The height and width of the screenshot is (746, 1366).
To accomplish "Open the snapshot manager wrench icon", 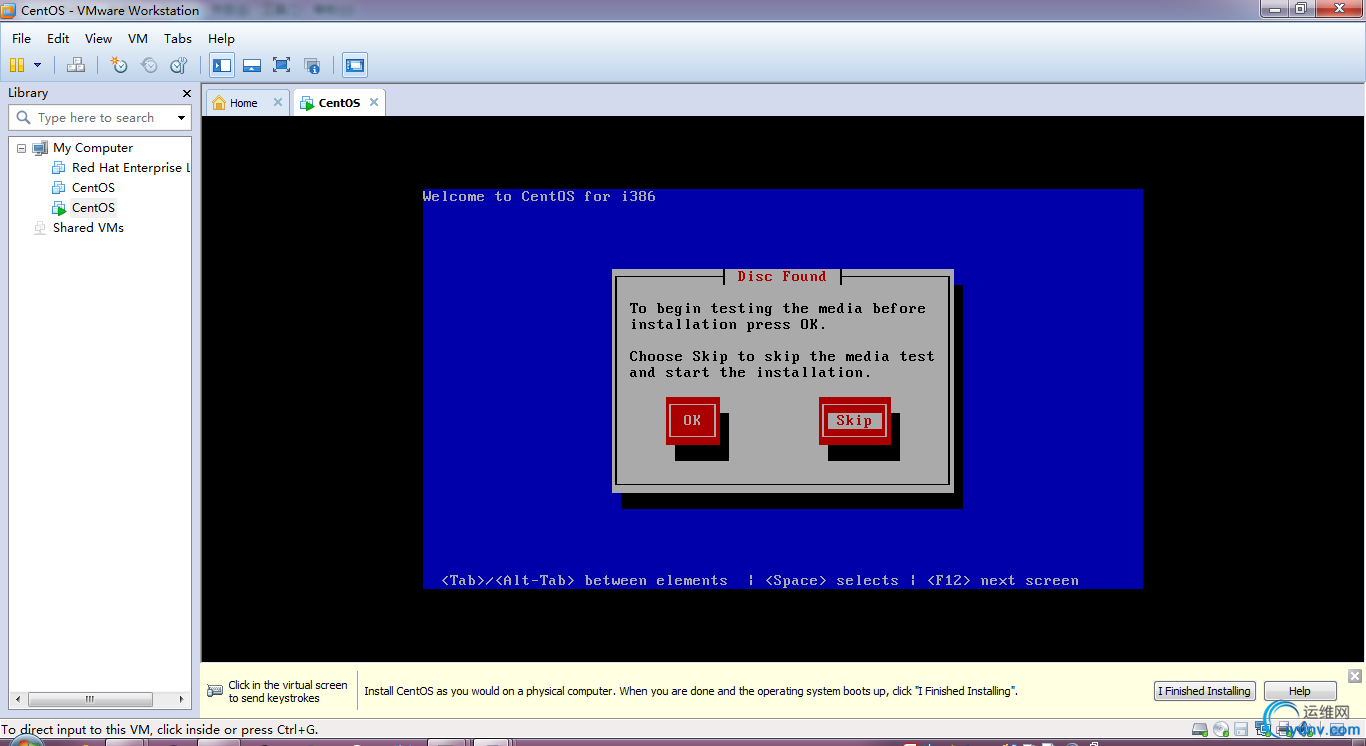I will pyautogui.click(x=179, y=65).
